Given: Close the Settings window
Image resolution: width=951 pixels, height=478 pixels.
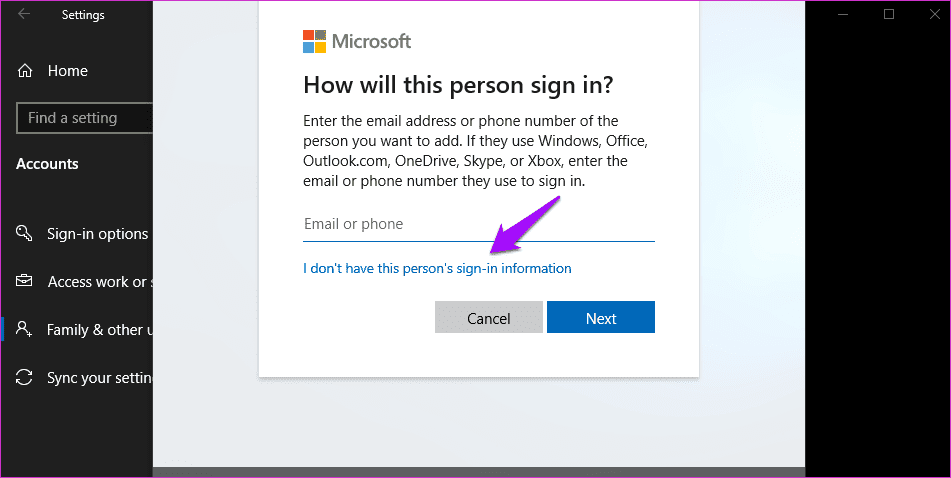Looking at the screenshot, I should pos(932,14).
